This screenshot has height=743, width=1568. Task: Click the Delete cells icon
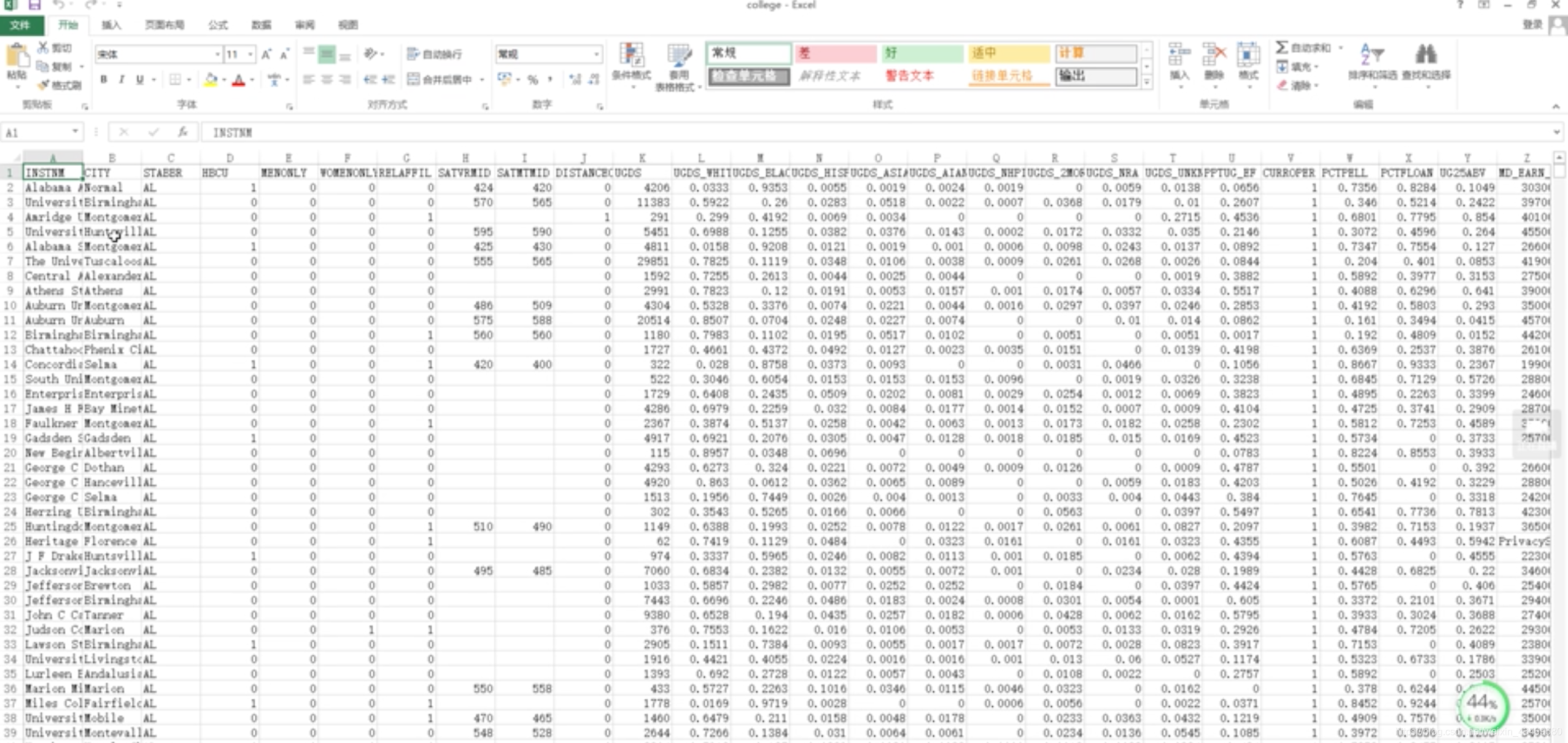tap(1214, 54)
